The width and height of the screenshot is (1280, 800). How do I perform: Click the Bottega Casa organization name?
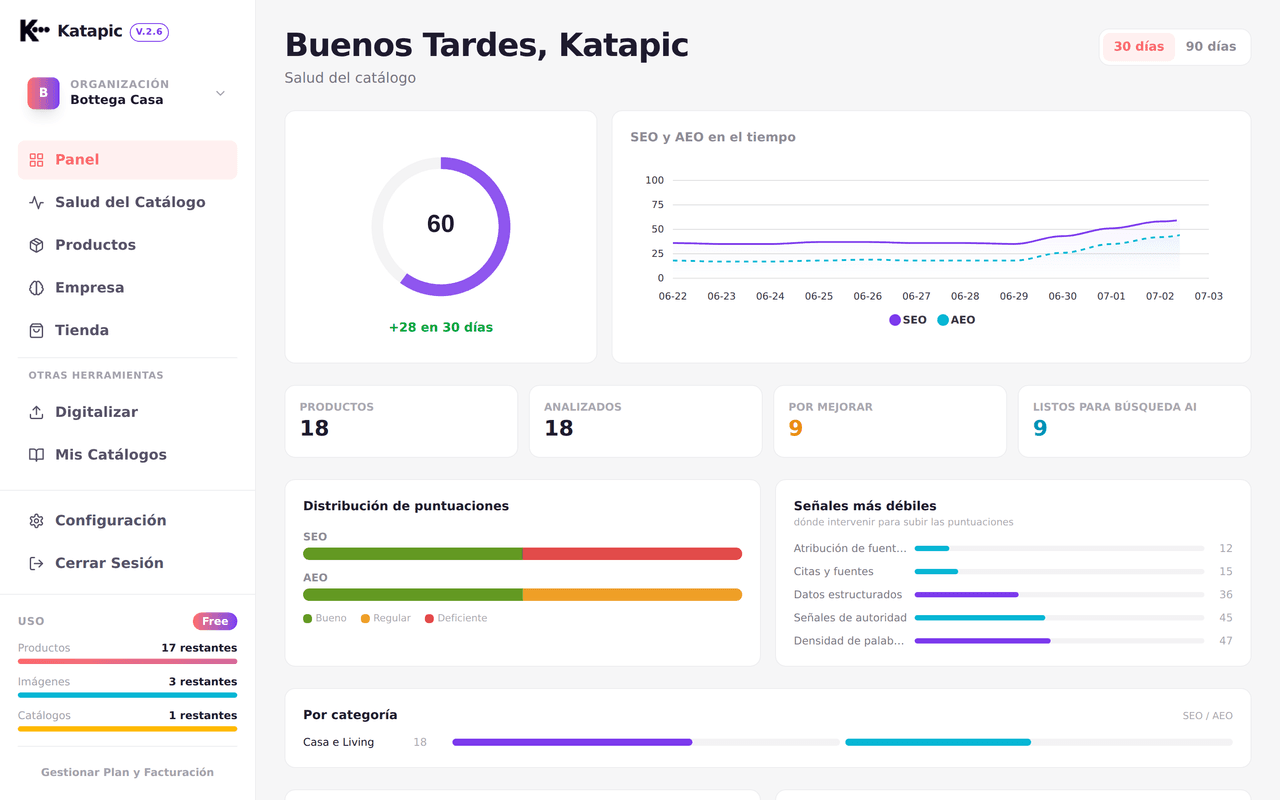click(x=117, y=100)
